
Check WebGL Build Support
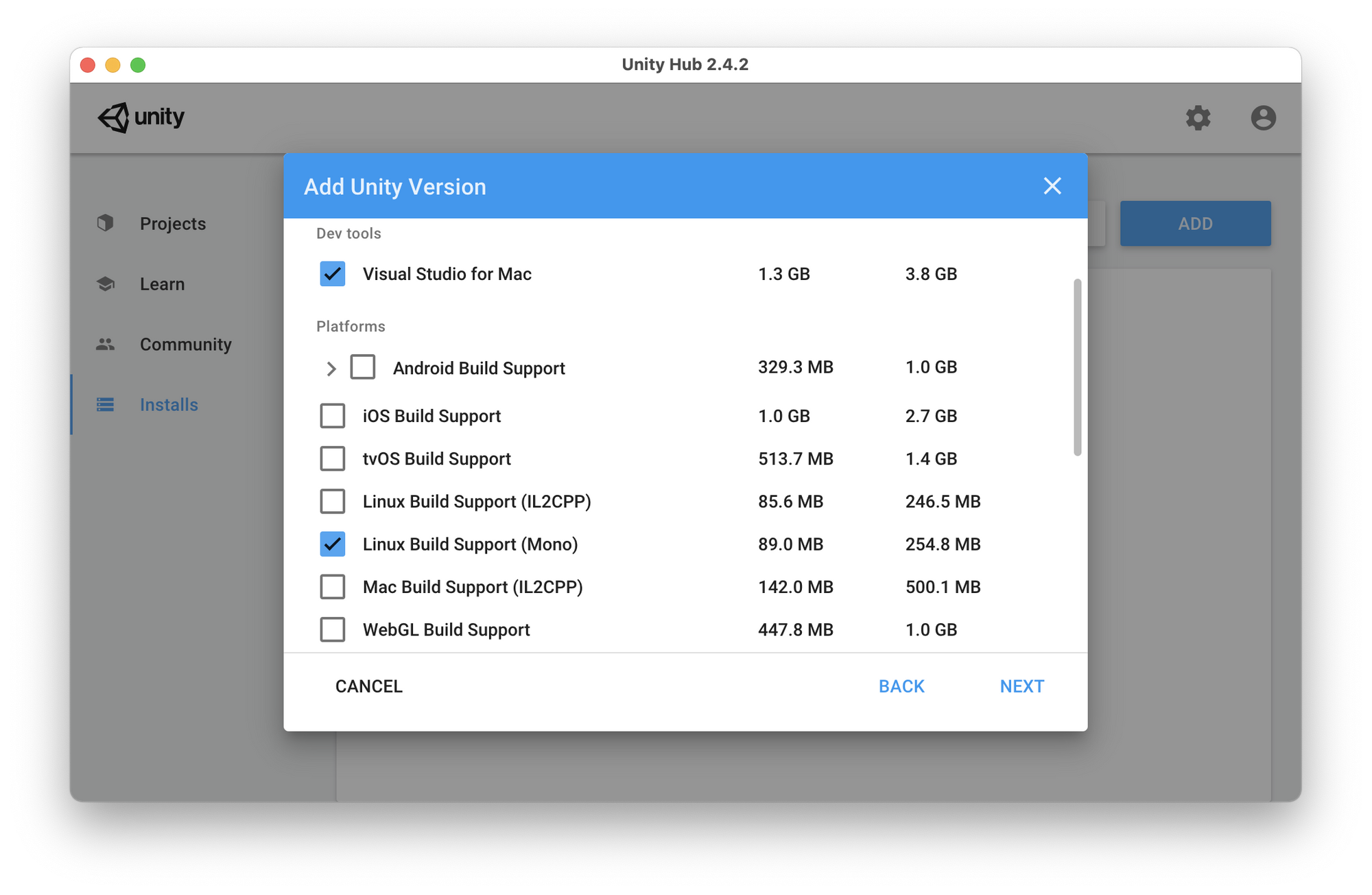[333, 629]
